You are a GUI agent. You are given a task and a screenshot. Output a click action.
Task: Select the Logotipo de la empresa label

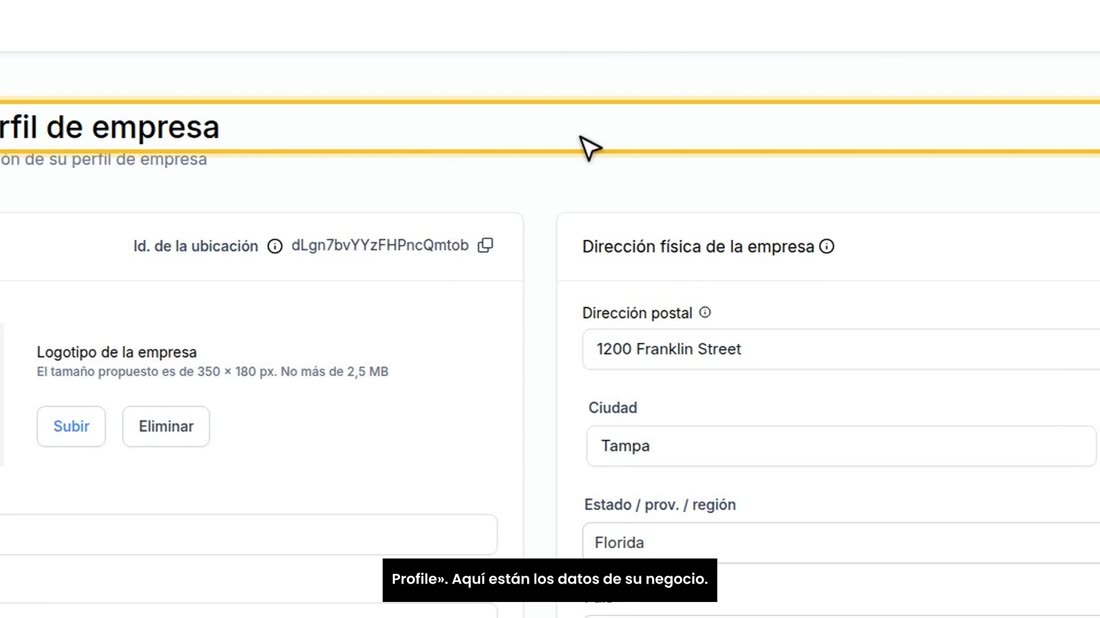116,352
